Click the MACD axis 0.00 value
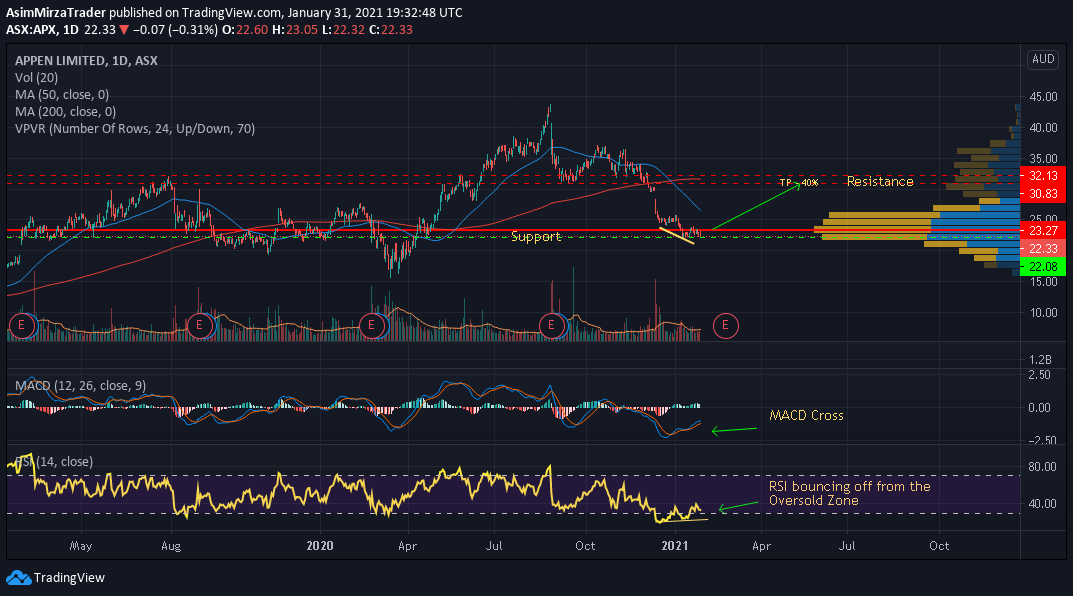This screenshot has height=596, width=1073. tap(1039, 408)
